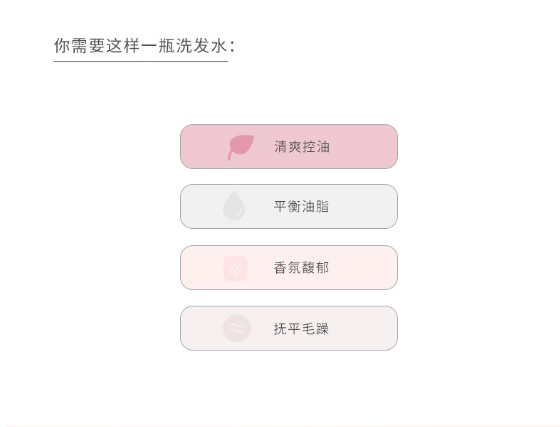This screenshot has width=560, height=427.
Task: Click the 清爽控油 text label
Action: coord(302,147)
